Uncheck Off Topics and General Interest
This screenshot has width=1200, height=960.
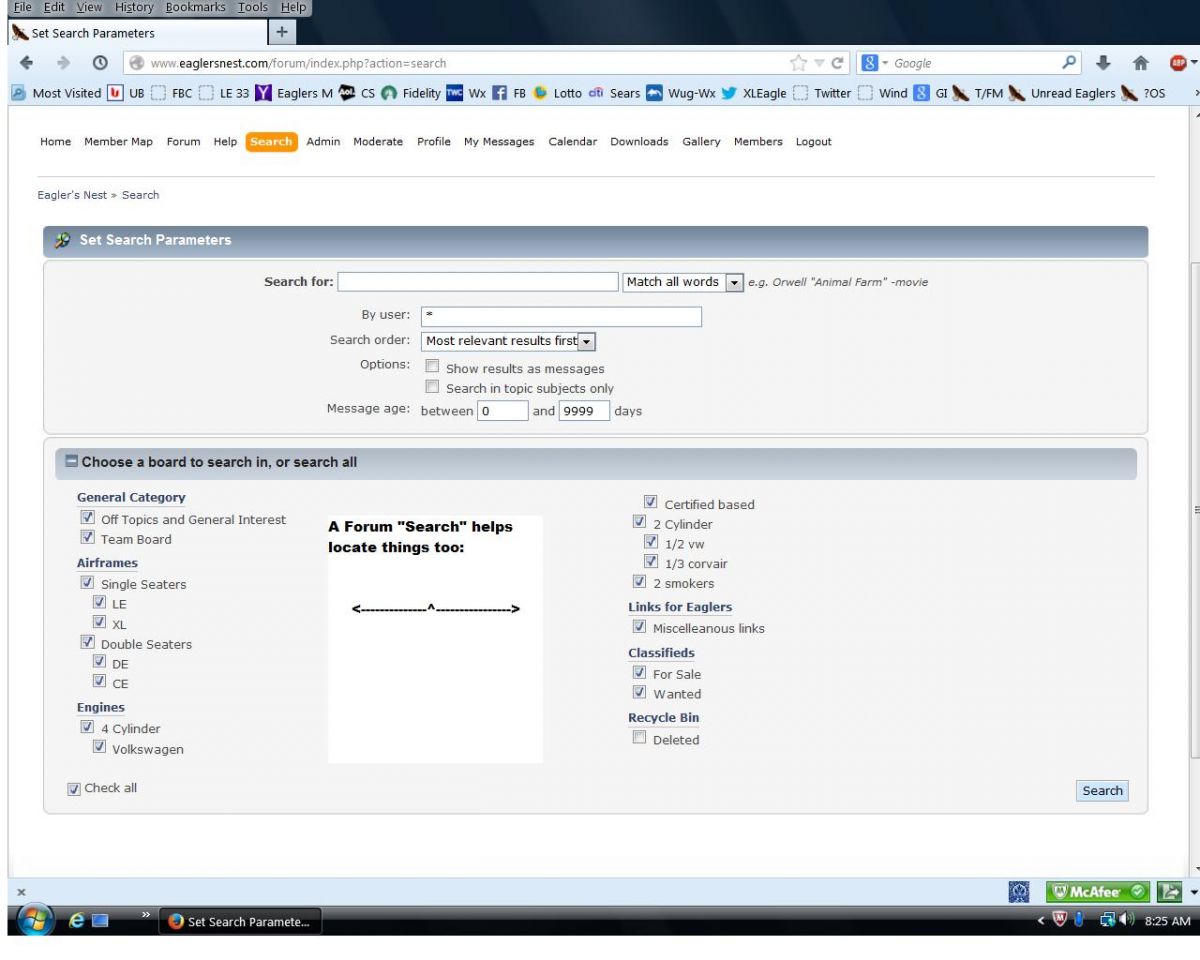(87, 518)
